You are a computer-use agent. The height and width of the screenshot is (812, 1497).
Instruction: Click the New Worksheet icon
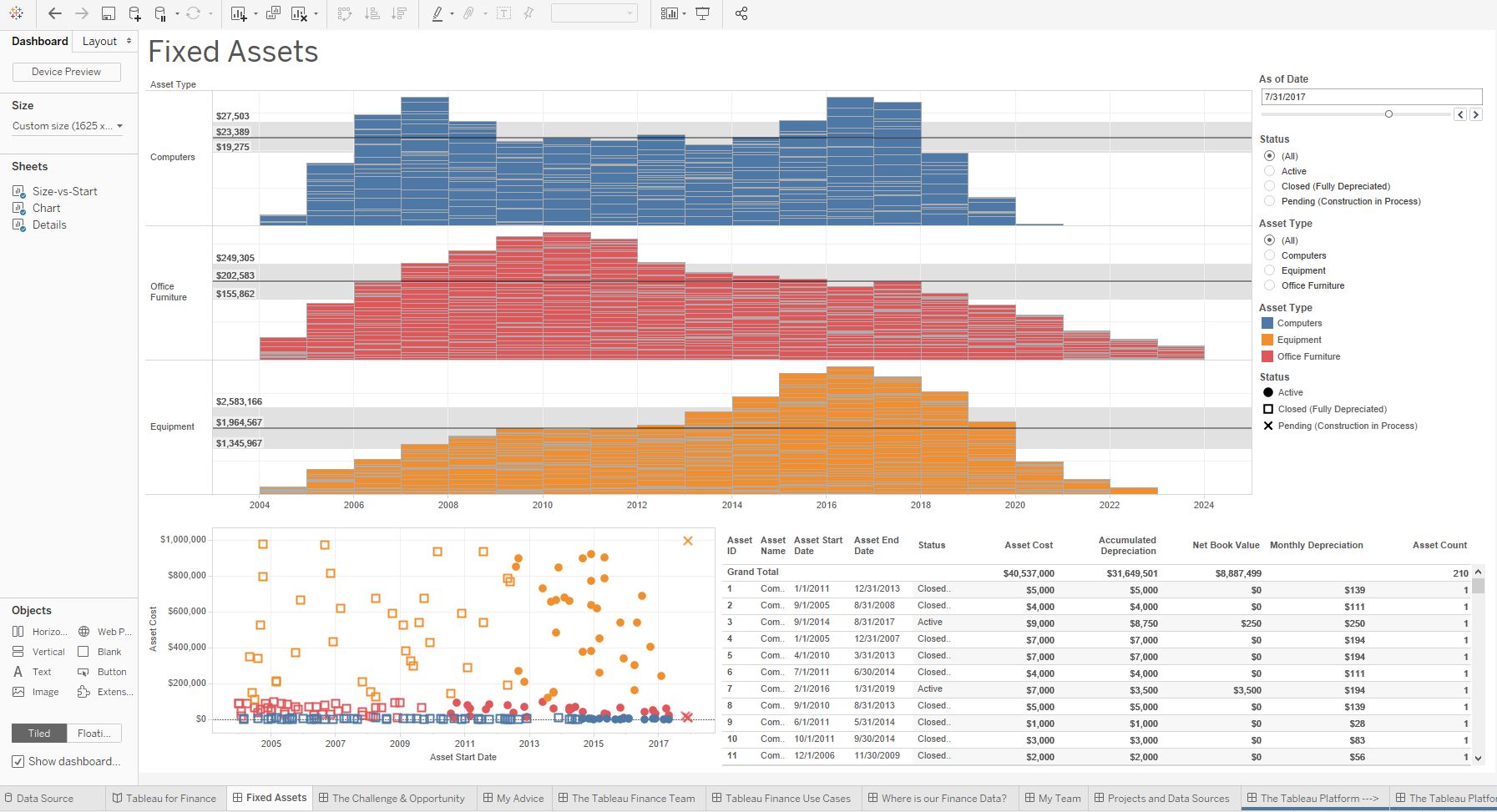pyautogui.click(x=239, y=13)
